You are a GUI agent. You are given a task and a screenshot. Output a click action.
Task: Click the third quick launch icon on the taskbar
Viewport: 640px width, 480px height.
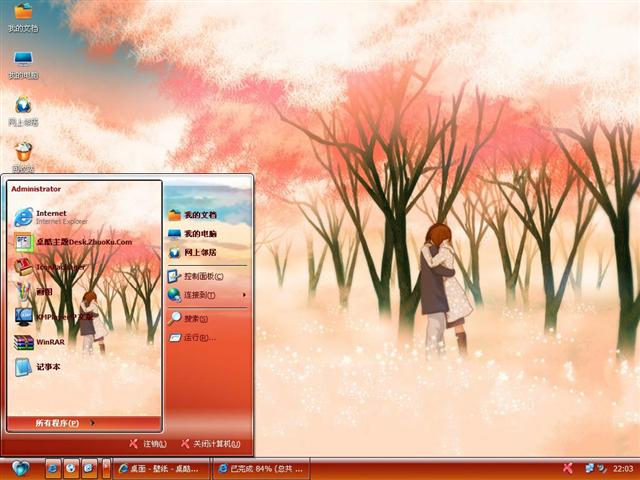(89, 468)
